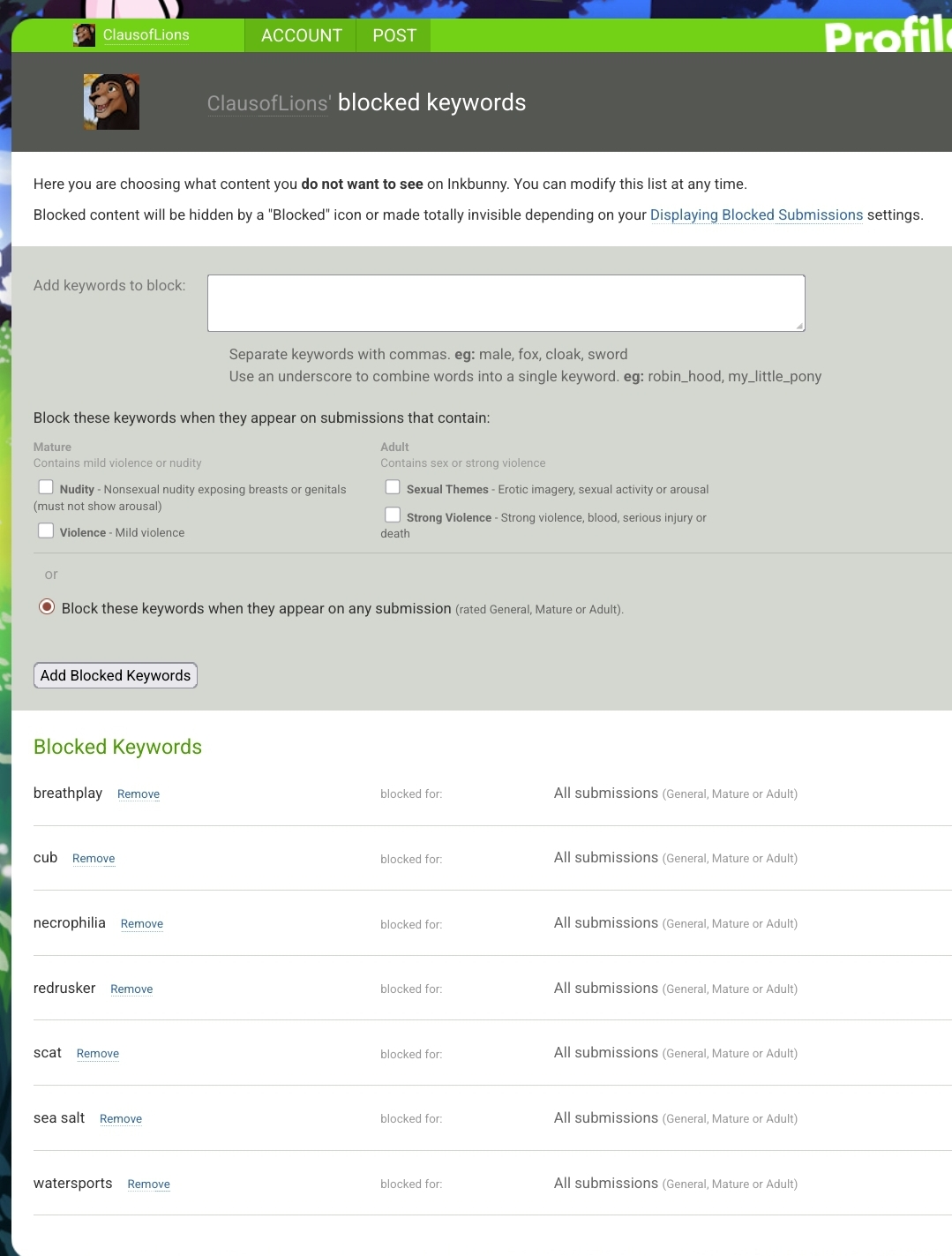Enable the Strong Violence checkbox
The width and height of the screenshot is (952, 1256).
tap(393, 515)
